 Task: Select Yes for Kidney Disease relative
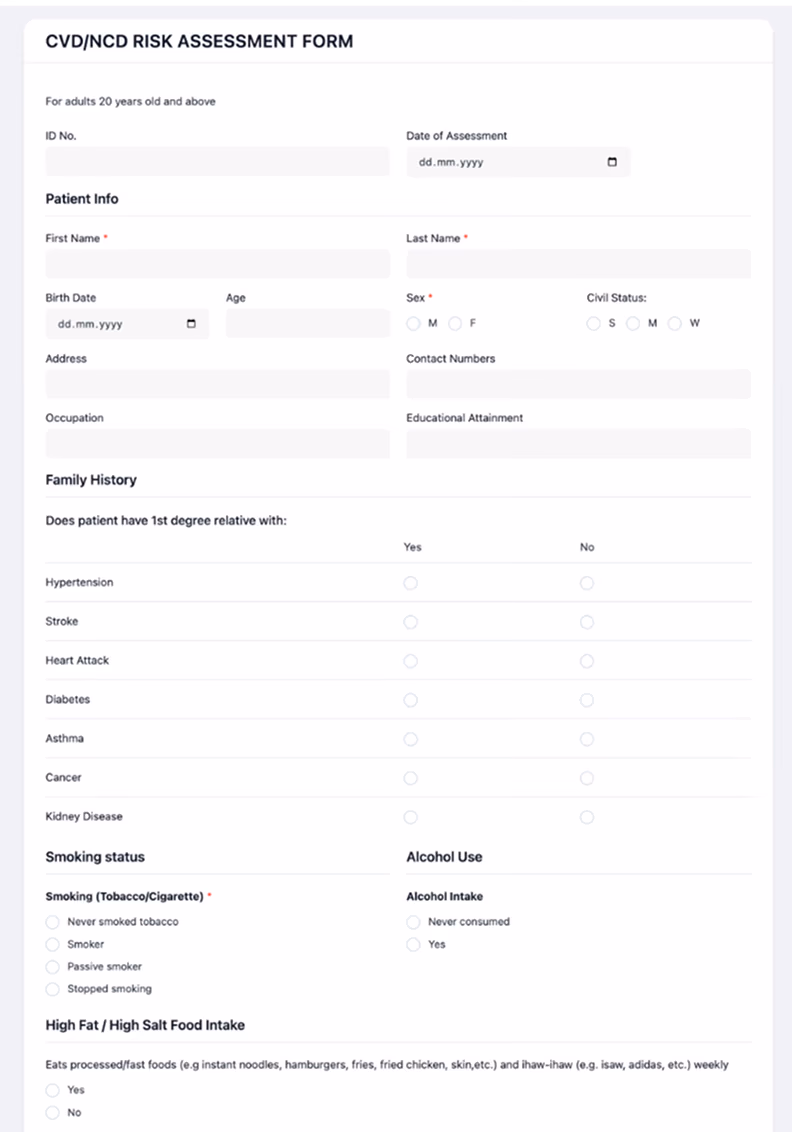(x=411, y=817)
